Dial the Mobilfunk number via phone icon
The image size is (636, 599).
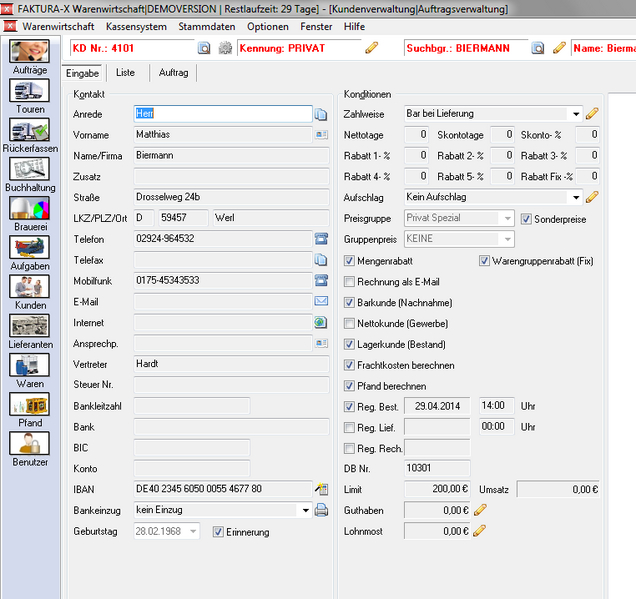[322, 280]
